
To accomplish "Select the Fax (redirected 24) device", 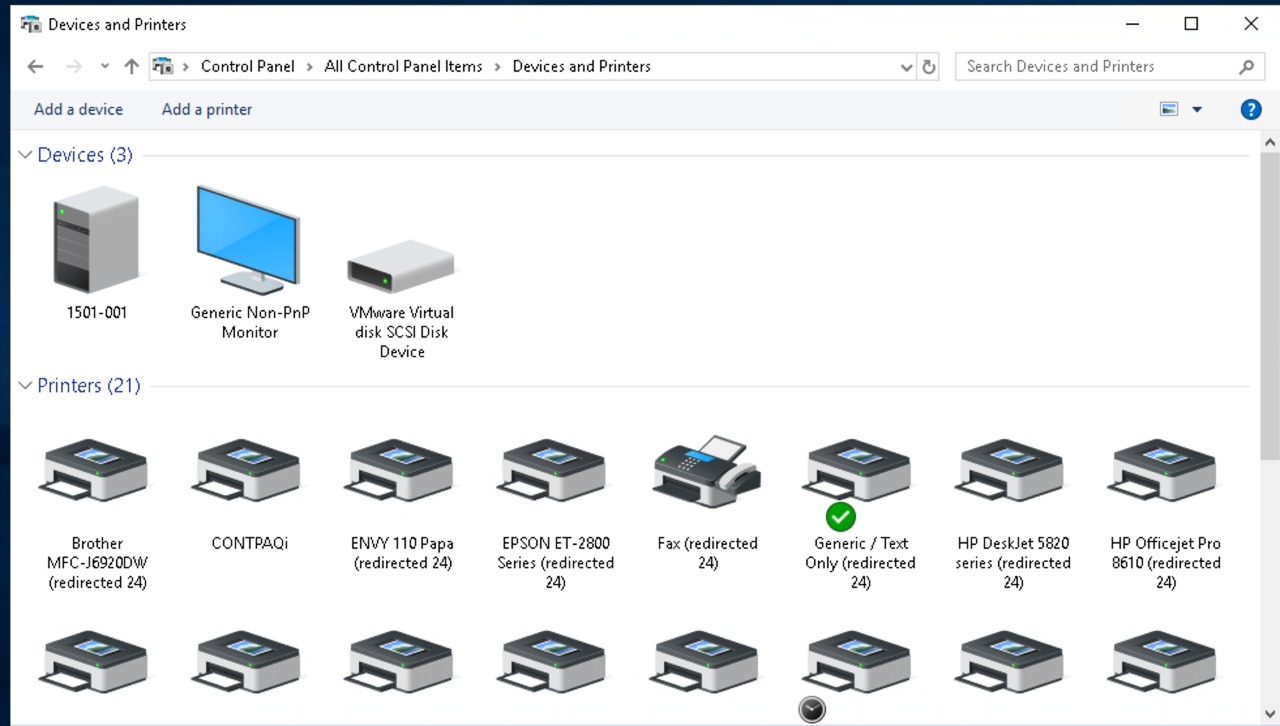I will (707, 471).
